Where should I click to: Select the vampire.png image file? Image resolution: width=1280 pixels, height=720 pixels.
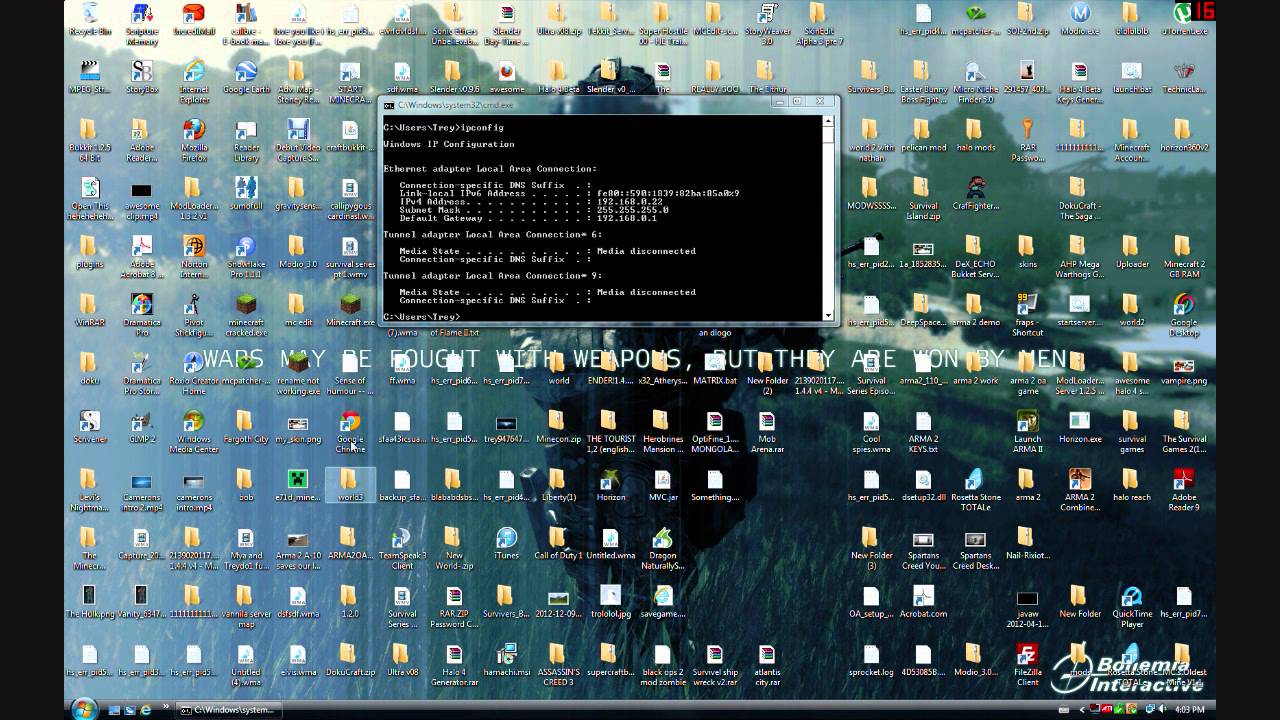tap(1183, 368)
